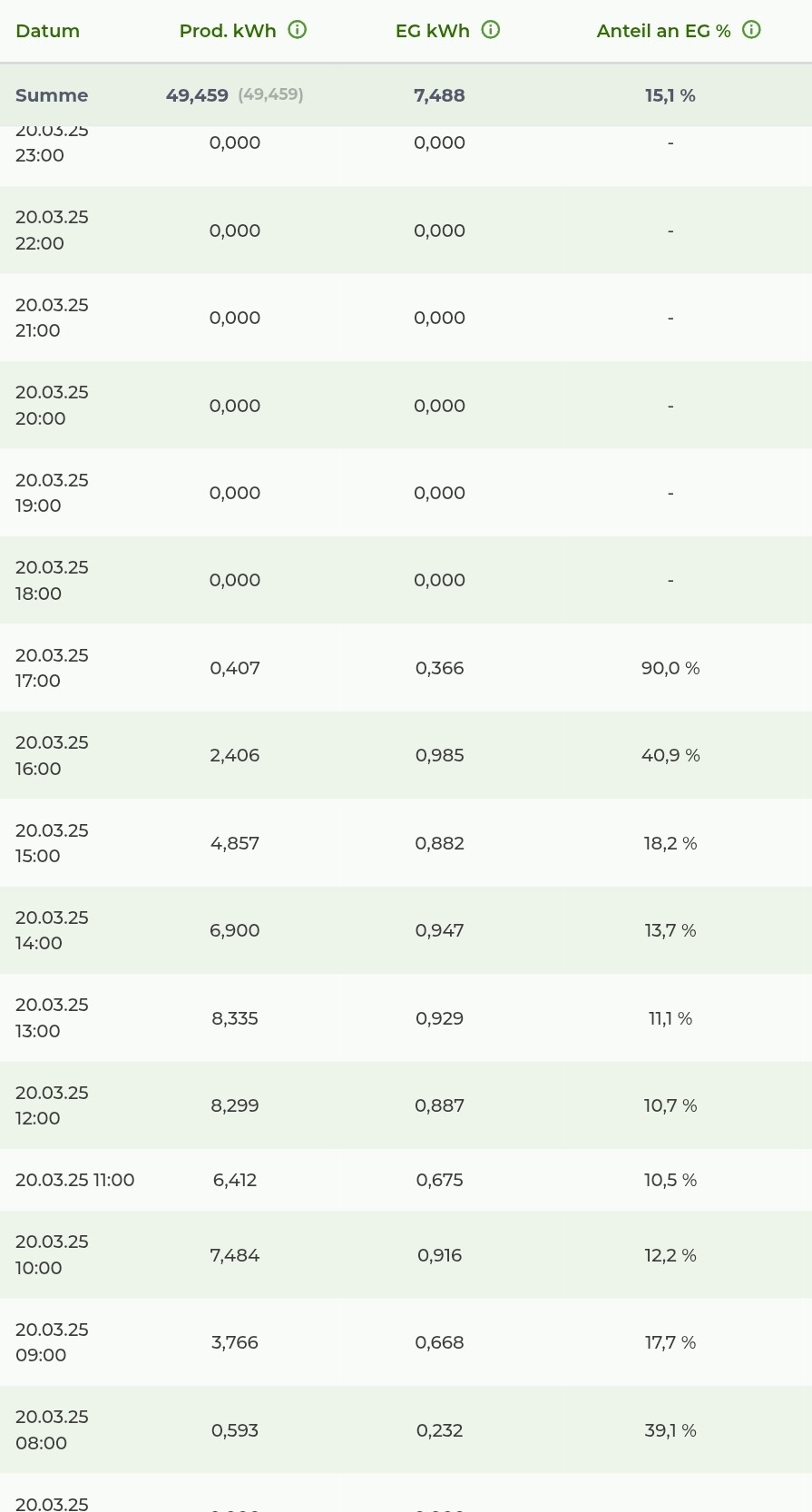
Task: Select the 20.03.25 11:00 date entry
Action: click(x=74, y=1180)
